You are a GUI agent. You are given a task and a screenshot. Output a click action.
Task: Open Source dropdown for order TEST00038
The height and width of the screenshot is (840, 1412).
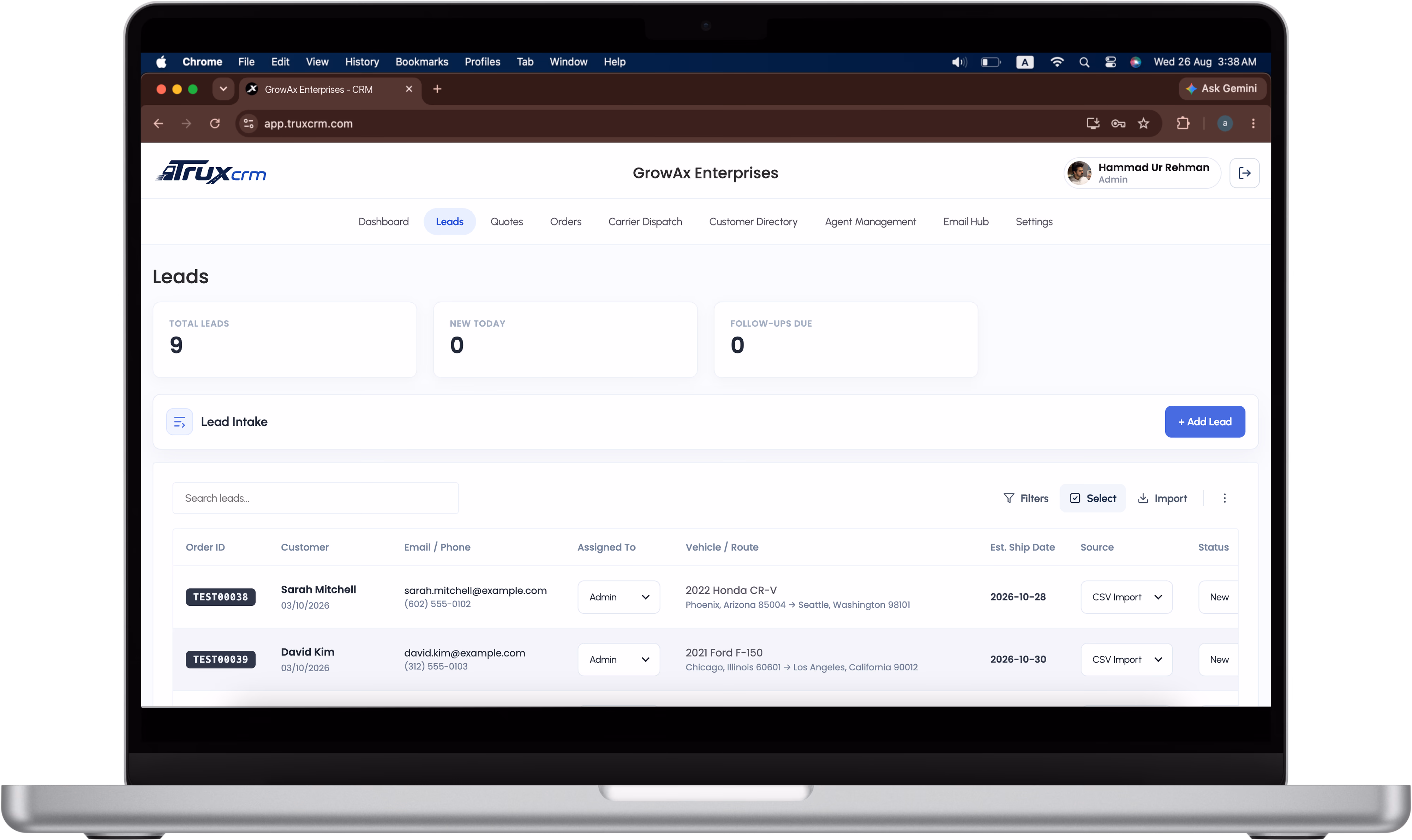pyautogui.click(x=1126, y=597)
